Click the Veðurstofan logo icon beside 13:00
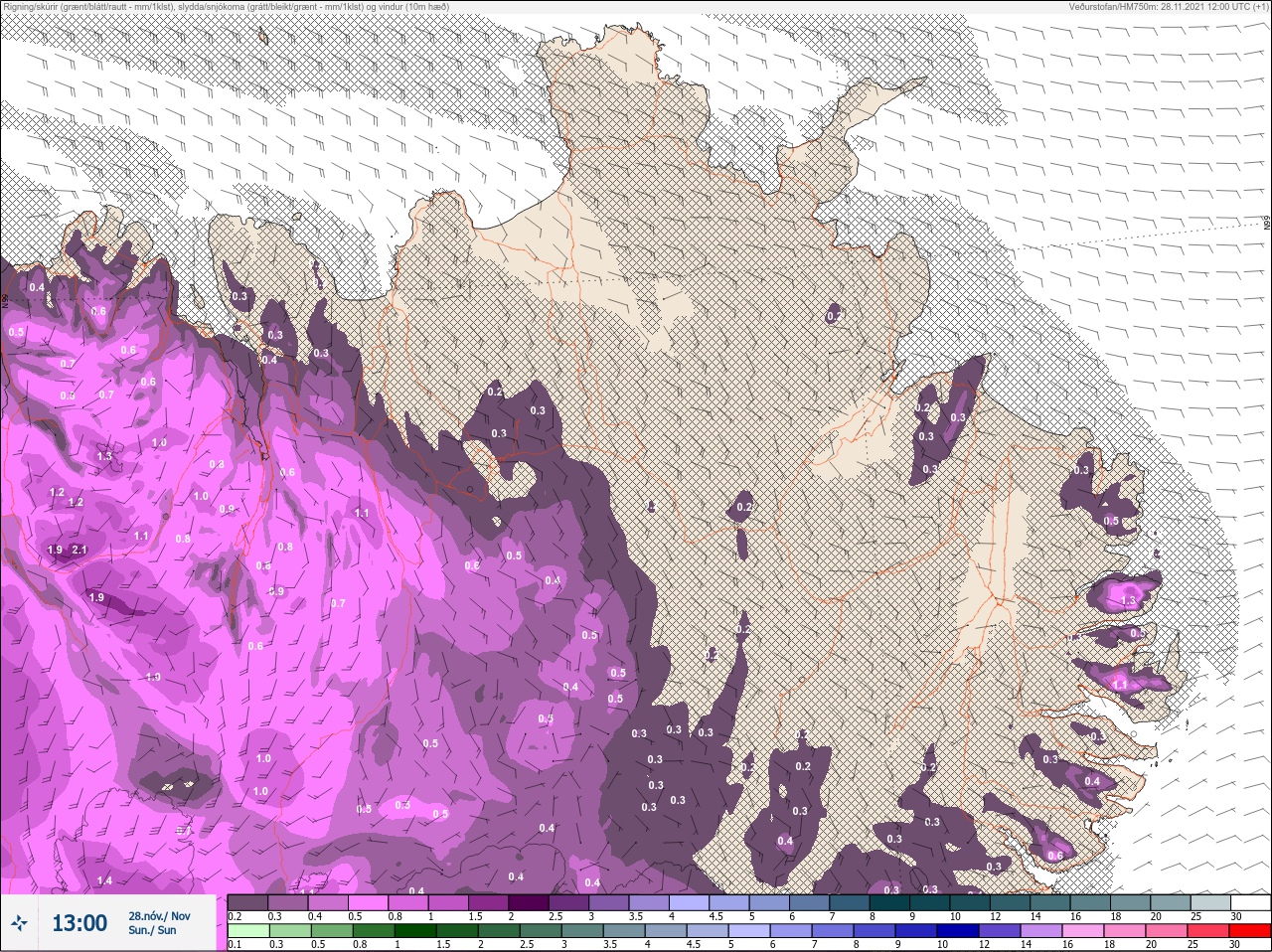Viewport: 1272px width, 952px height. click(x=19, y=923)
